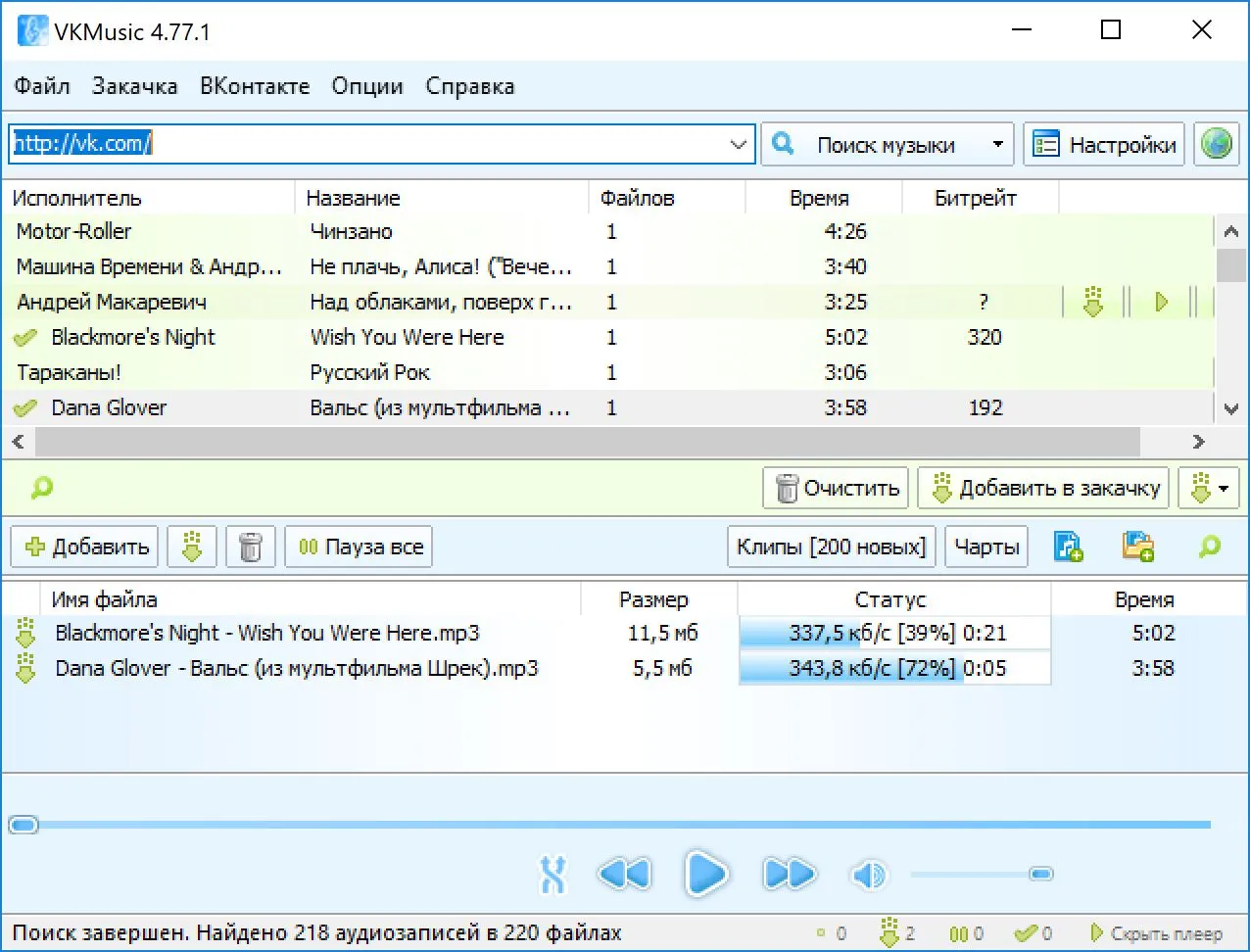
Task: Sort downloads by Размер header
Action: (659, 599)
